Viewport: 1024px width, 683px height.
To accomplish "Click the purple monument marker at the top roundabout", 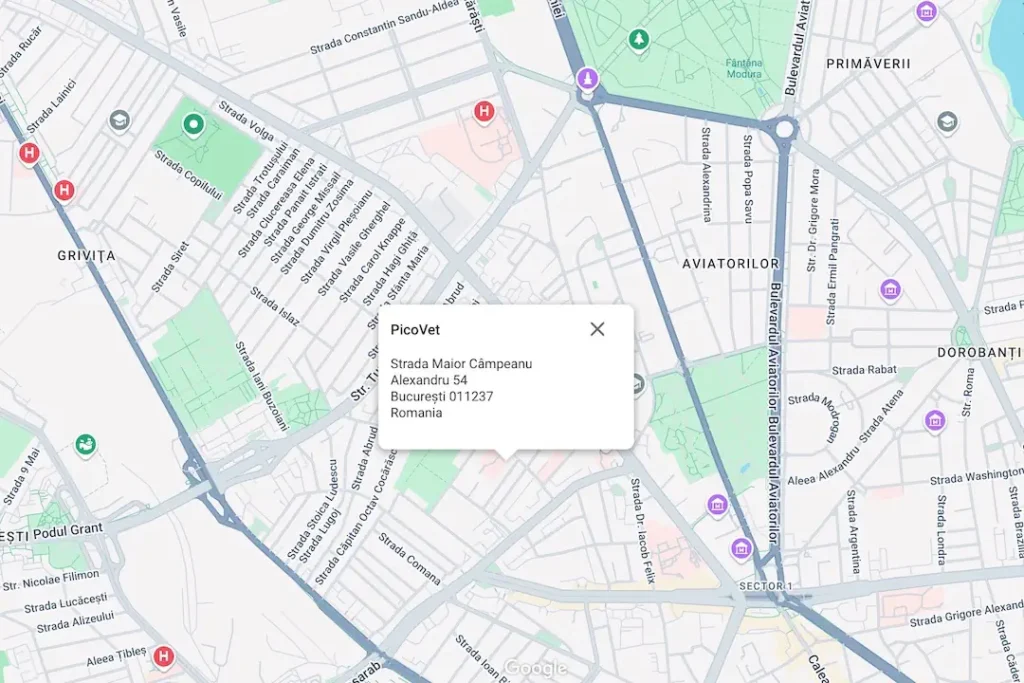I will click(590, 77).
